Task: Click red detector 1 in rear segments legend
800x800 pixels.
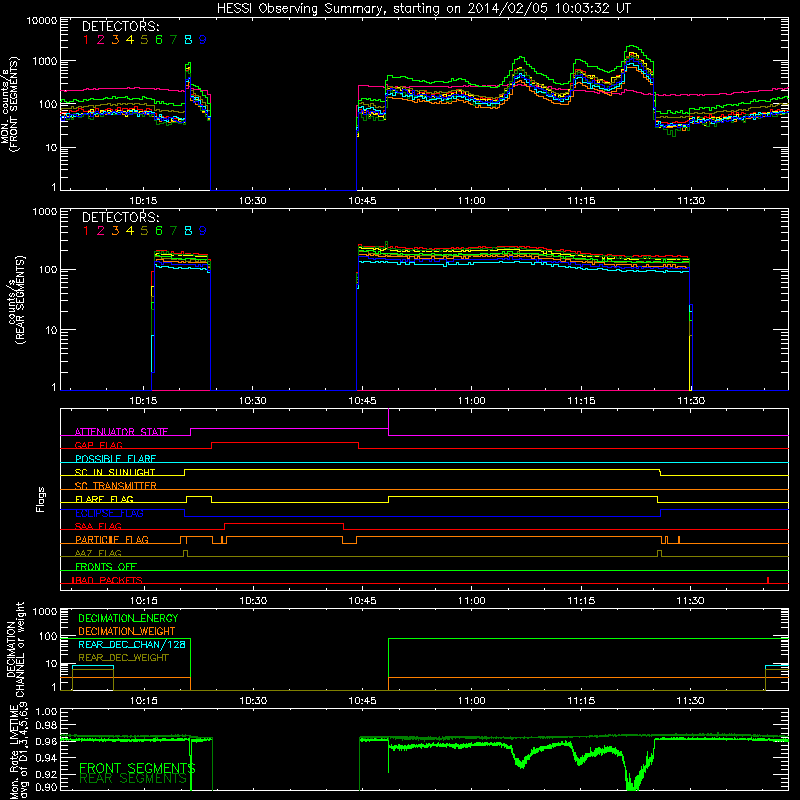Action: (x=86, y=231)
